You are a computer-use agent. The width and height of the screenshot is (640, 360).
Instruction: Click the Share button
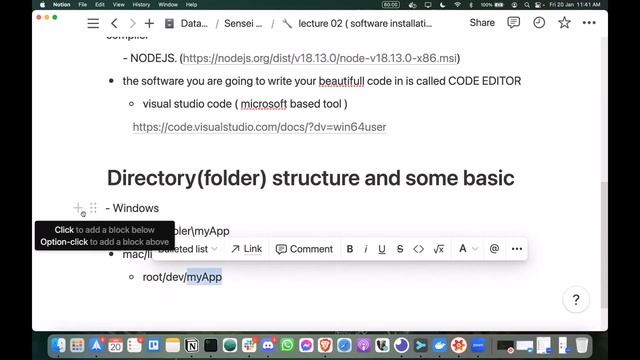[x=482, y=23]
